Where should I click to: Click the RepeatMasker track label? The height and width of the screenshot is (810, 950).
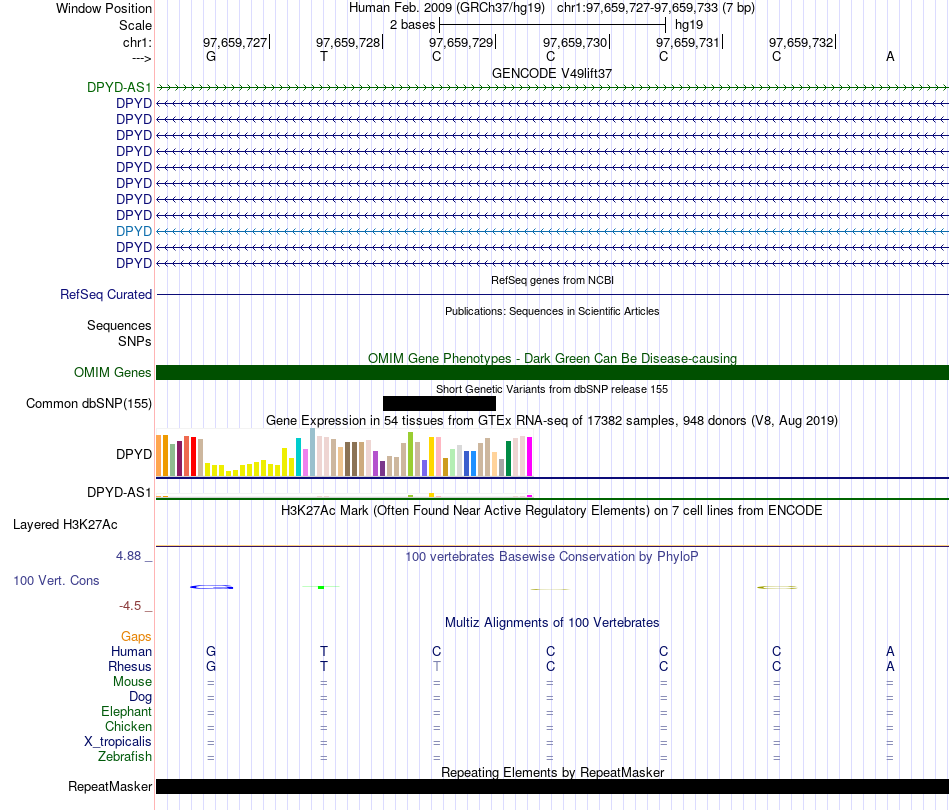pyautogui.click(x=110, y=786)
